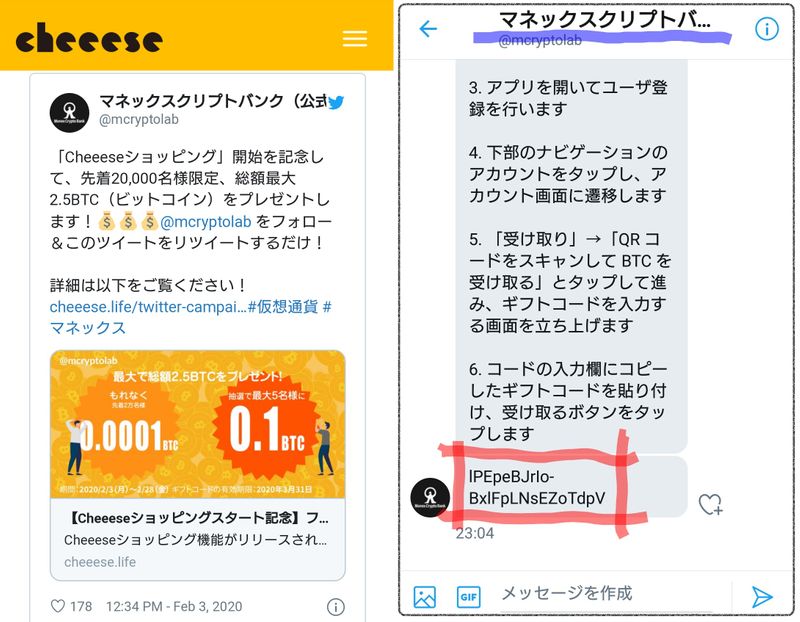Click the 0.1 BTC campaign banner image
This screenshot has height=622, width=800.
coord(198,424)
